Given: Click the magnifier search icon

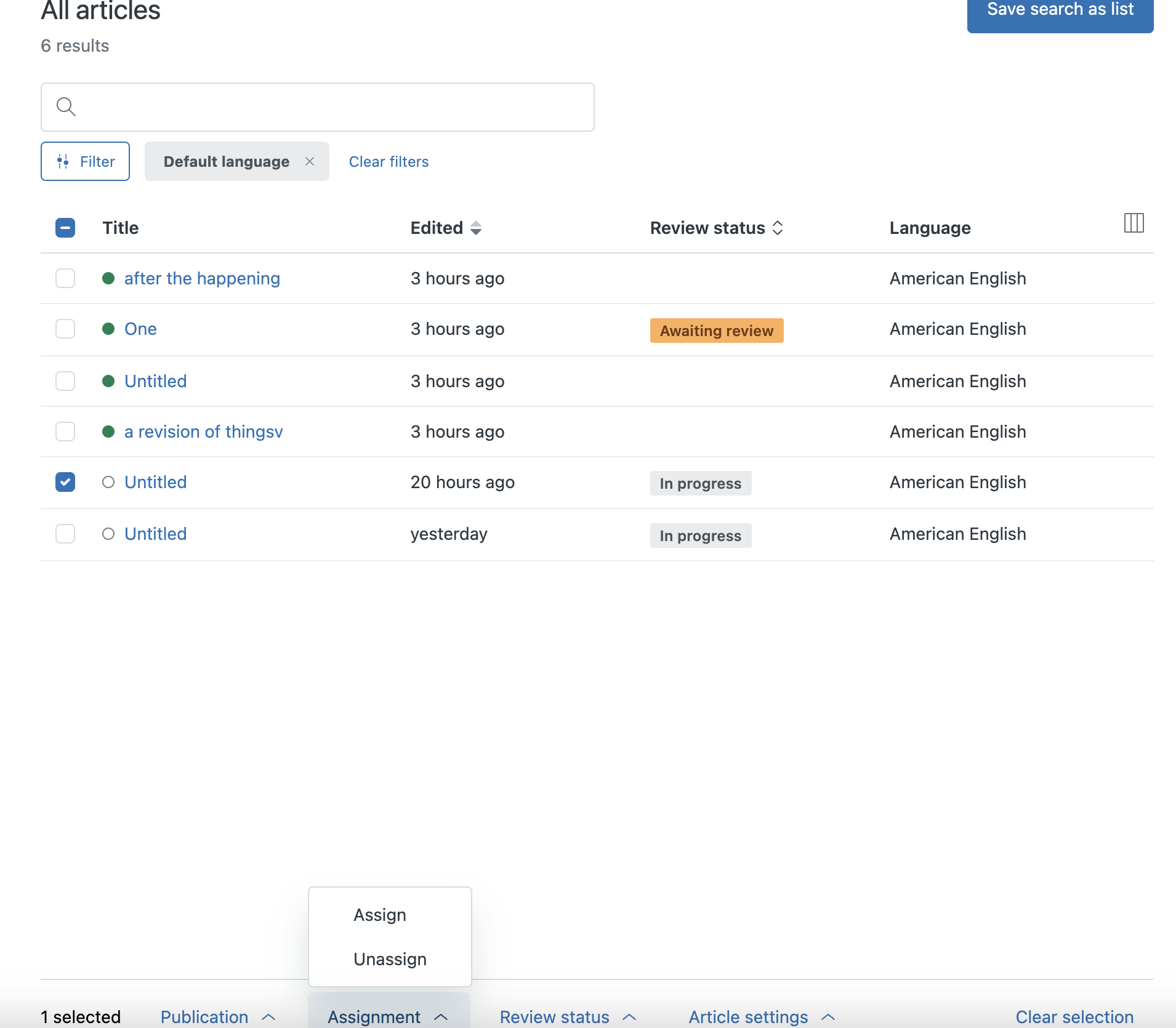Looking at the screenshot, I should (x=66, y=107).
